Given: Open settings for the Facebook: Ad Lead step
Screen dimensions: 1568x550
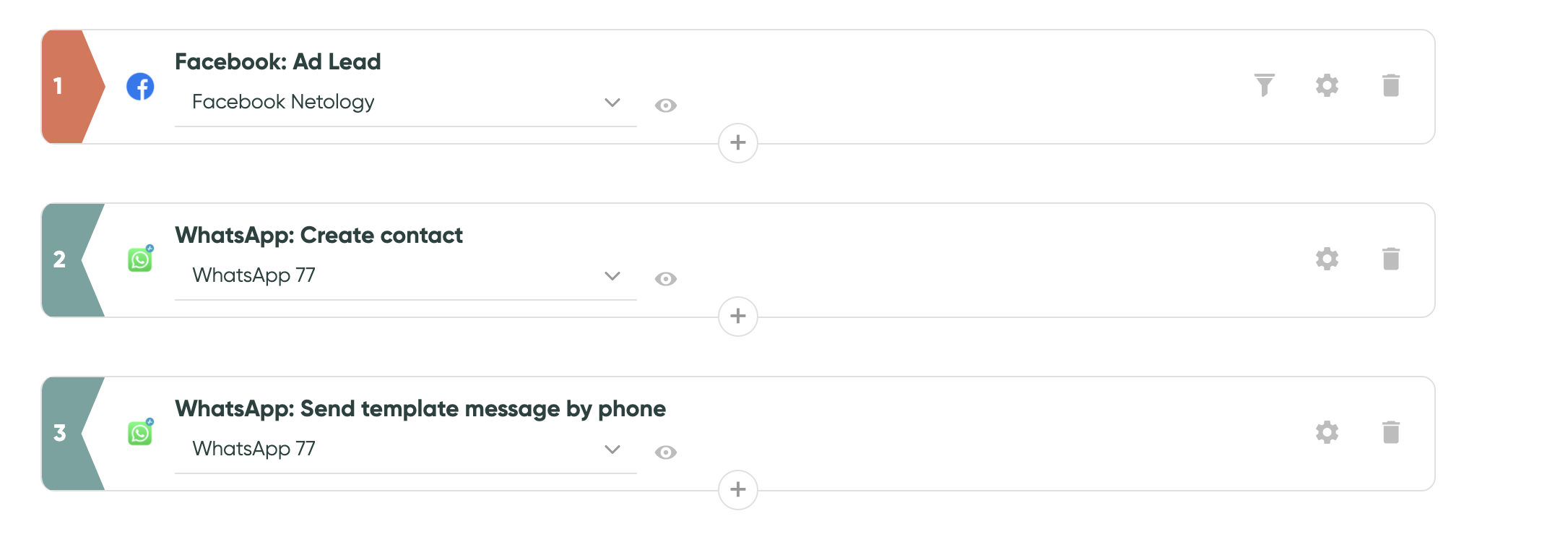Looking at the screenshot, I should coord(1327,85).
